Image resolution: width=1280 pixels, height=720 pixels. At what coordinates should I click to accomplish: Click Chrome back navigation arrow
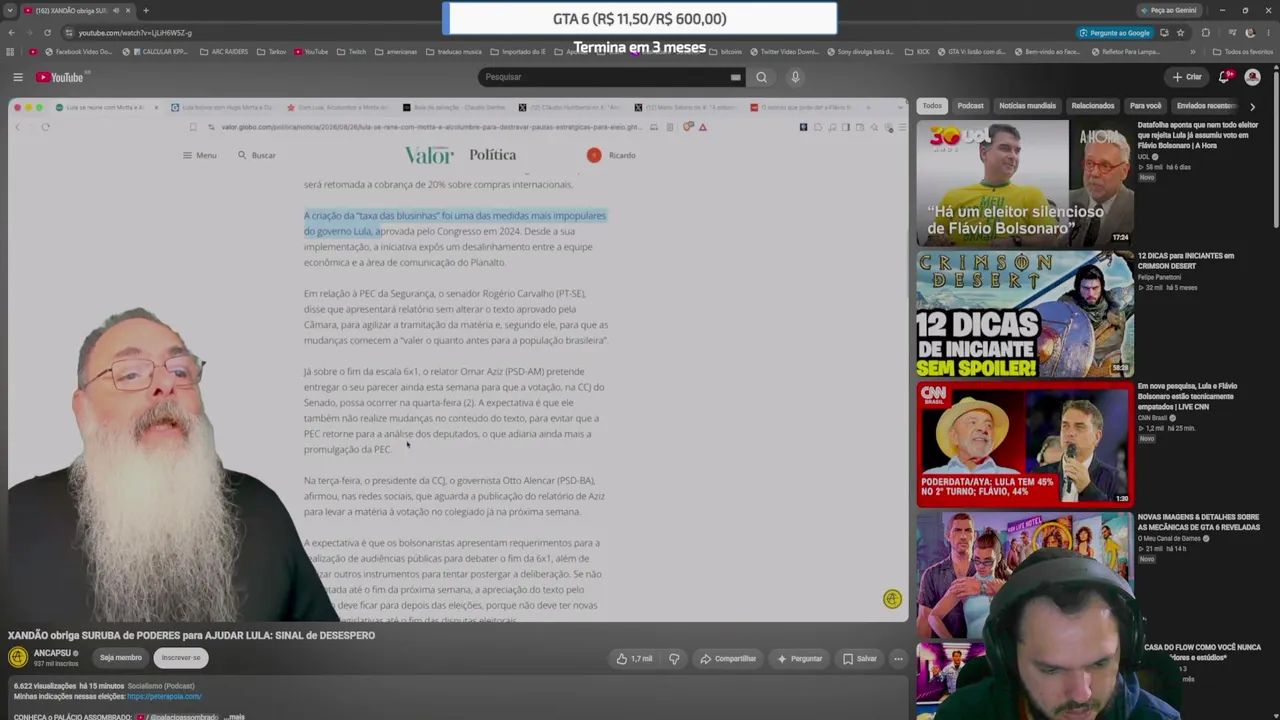click(11, 33)
